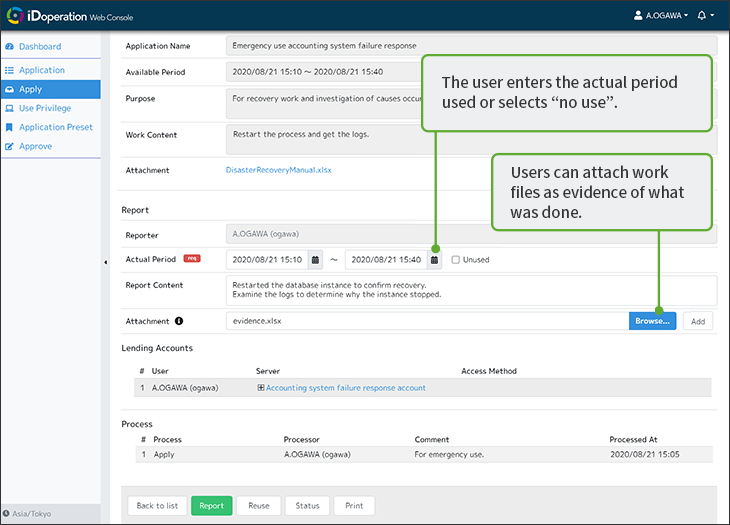Open DisasterRecoveryManual.xlsx attachment link
Image resolution: width=730 pixels, height=525 pixels.
[x=278, y=170]
